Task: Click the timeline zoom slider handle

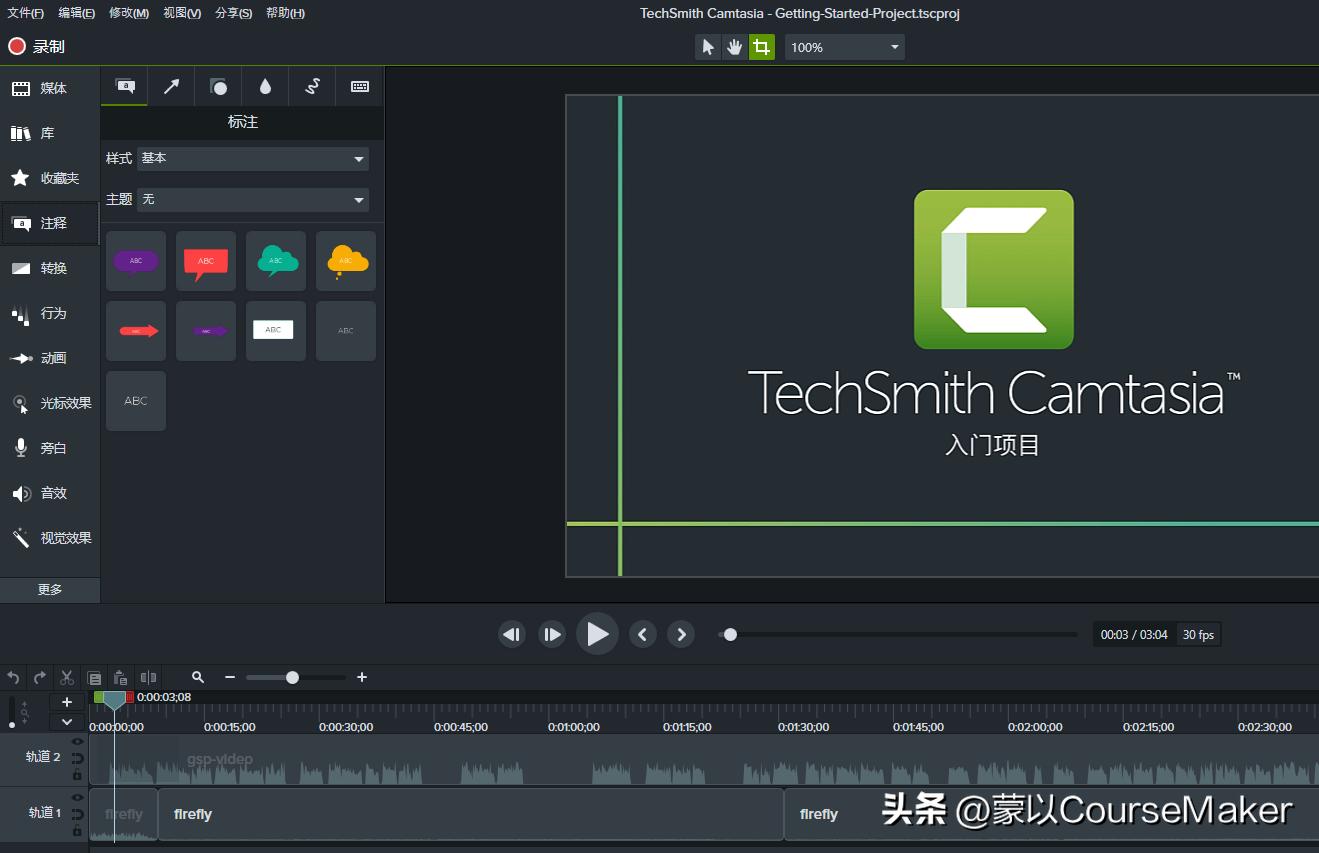Action: 292,677
